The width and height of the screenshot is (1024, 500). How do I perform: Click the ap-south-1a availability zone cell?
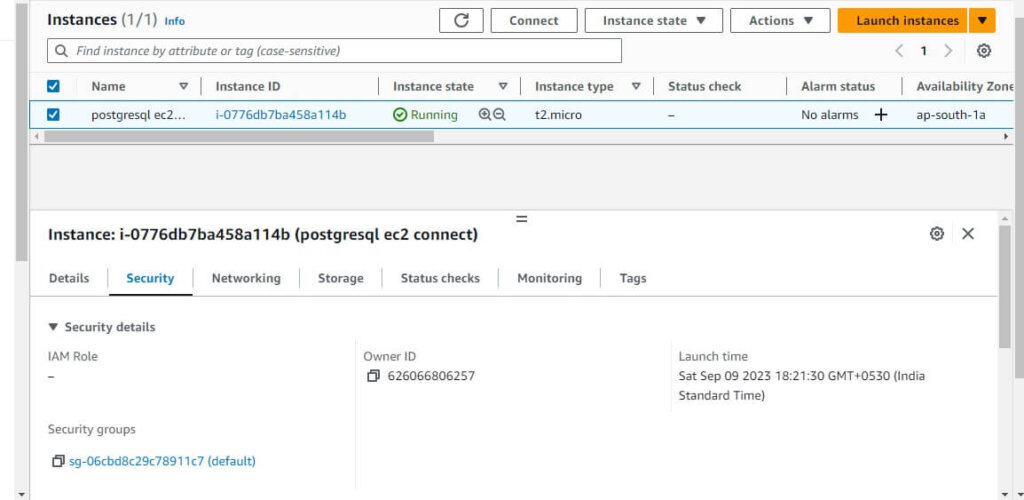950,115
